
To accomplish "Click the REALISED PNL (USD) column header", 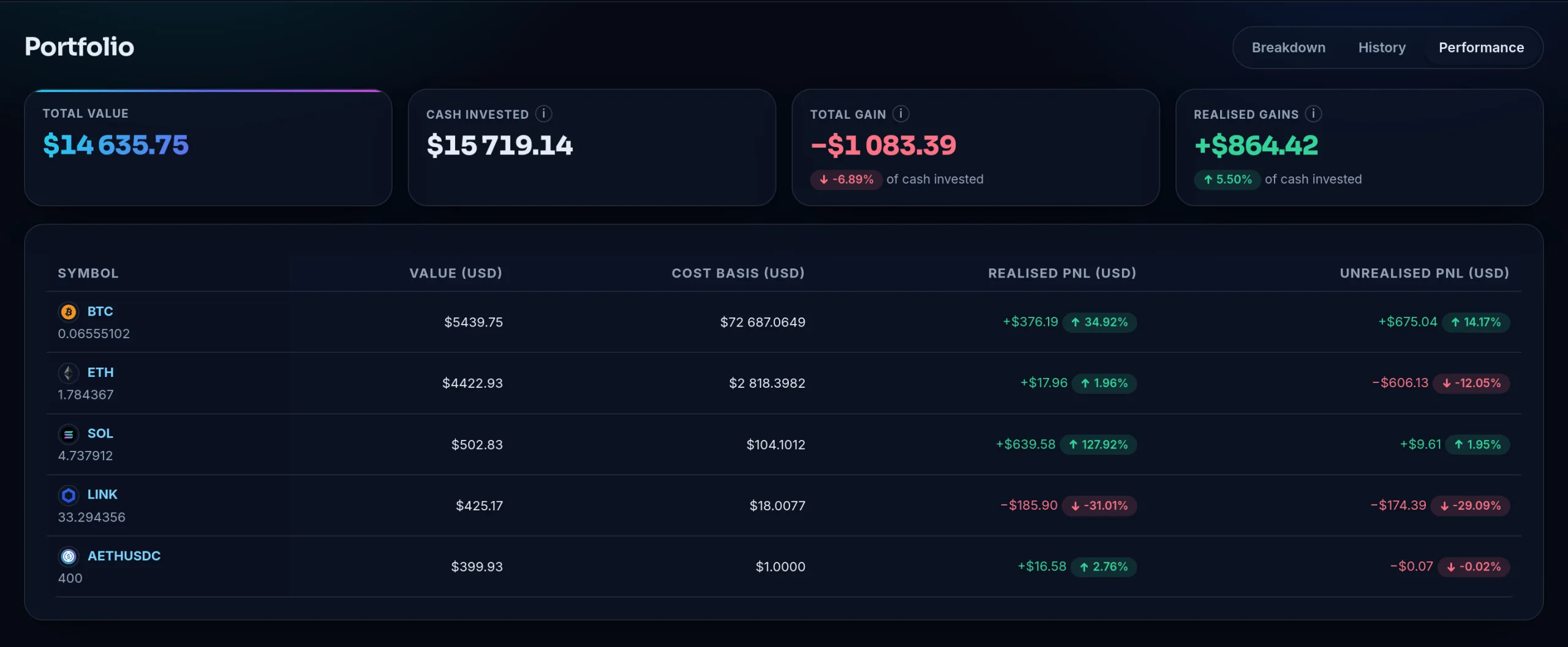I will [x=1062, y=273].
